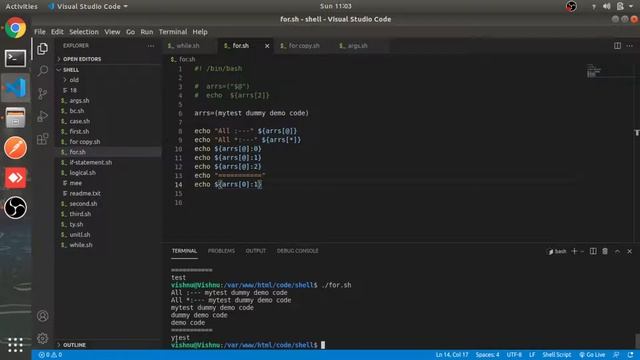The height and width of the screenshot is (360, 640).
Task: Open Activities overview
Action: click(21, 7)
